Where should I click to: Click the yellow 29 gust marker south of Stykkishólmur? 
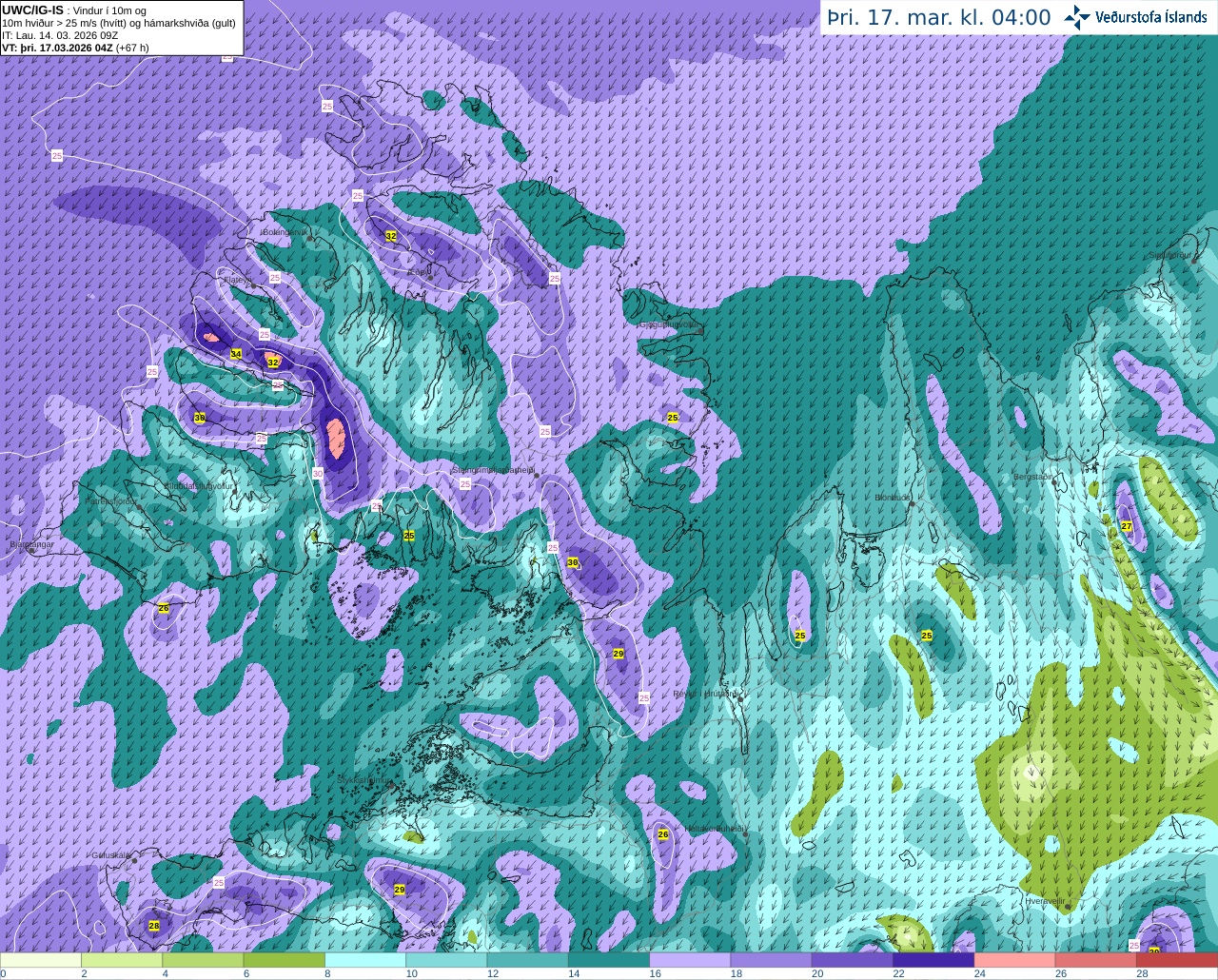[400, 890]
